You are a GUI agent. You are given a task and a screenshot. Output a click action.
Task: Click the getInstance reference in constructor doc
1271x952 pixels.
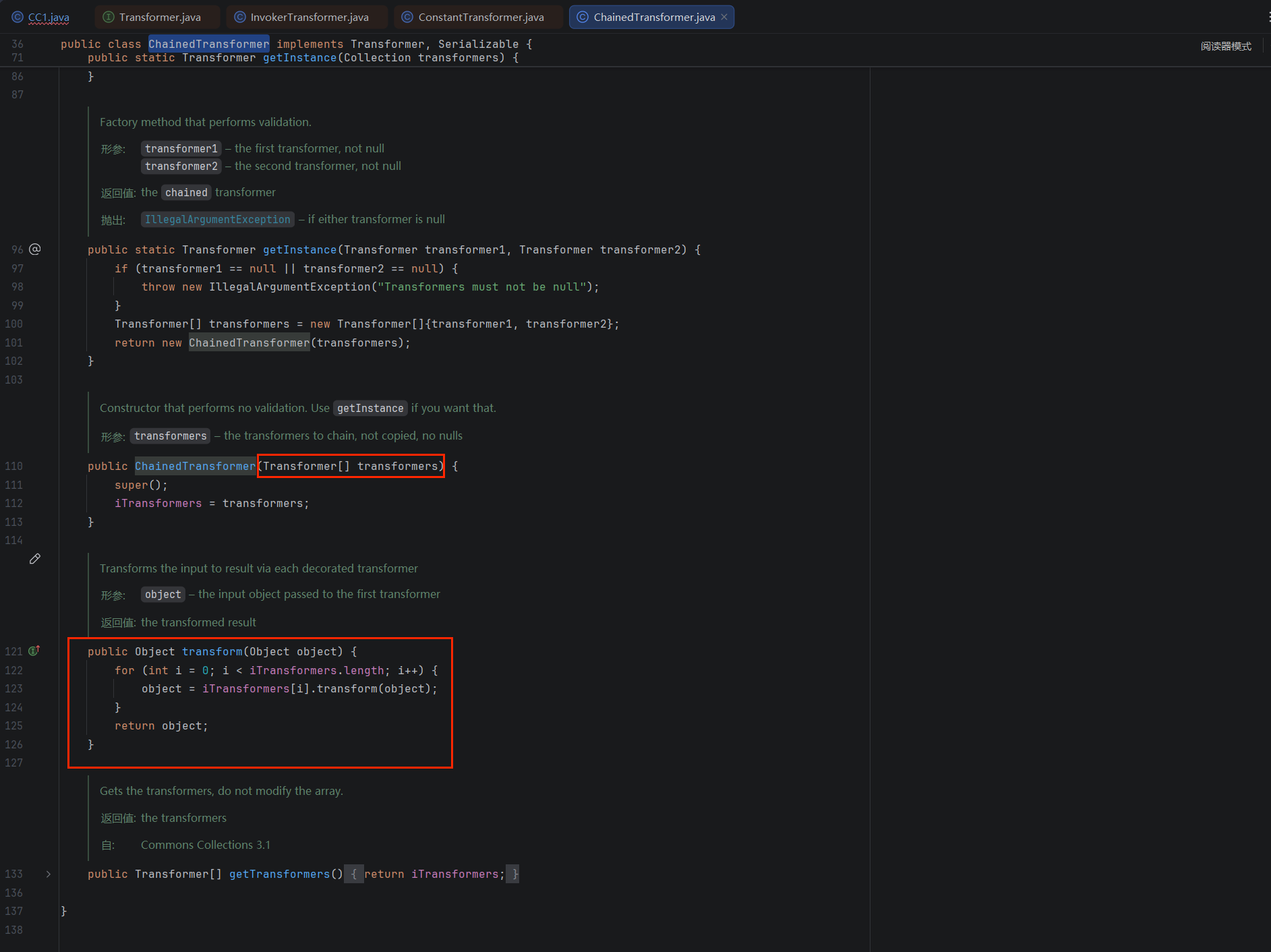(370, 408)
